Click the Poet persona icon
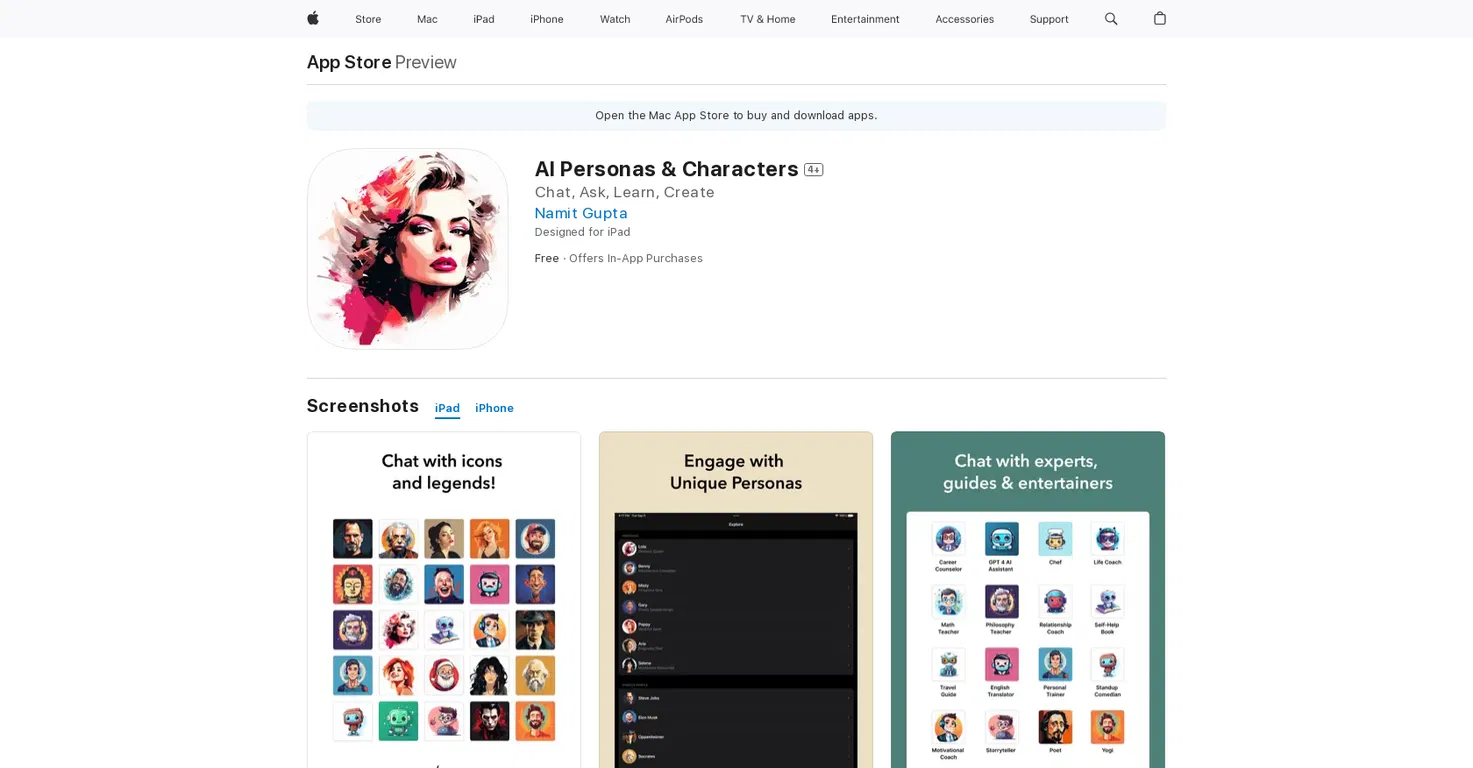The image size is (1473, 768). (x=1055, y=727)
